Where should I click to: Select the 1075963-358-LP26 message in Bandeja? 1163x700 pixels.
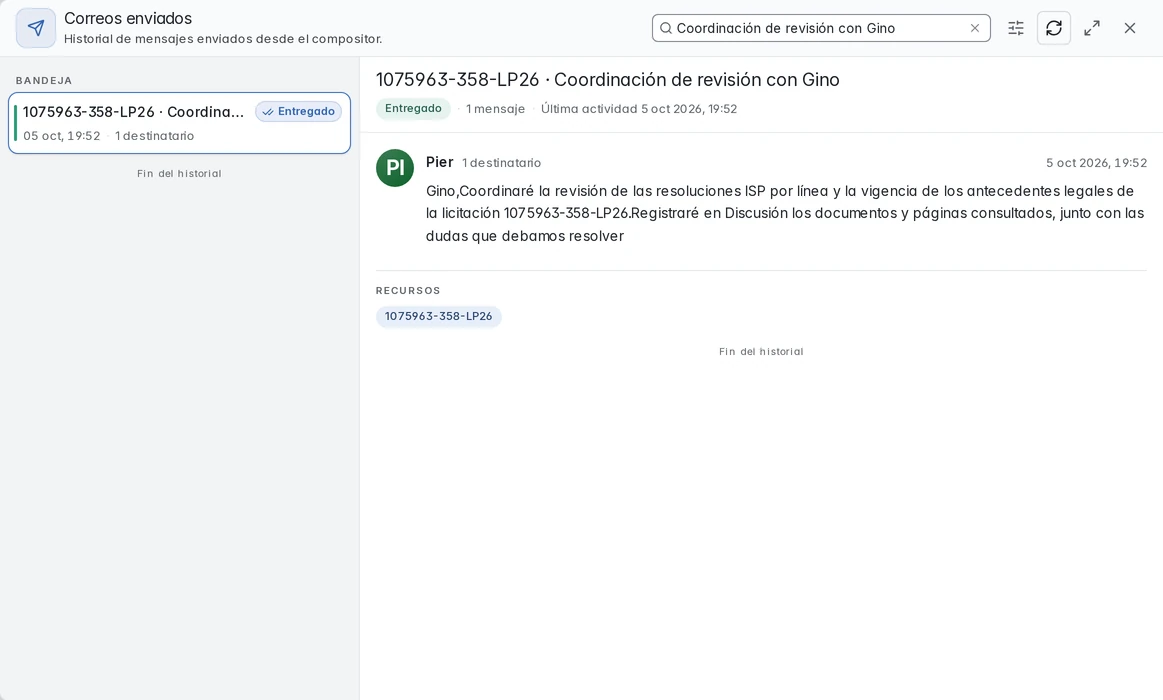179,123
